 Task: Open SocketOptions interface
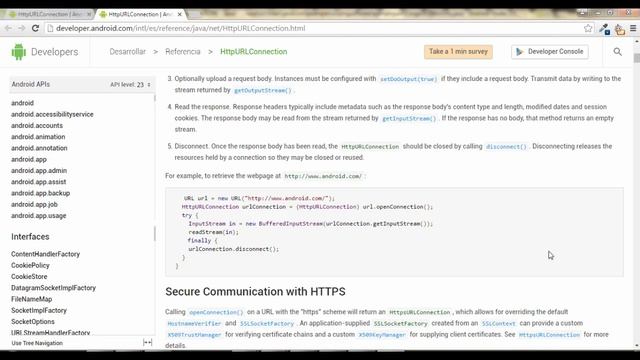point(33,322)
